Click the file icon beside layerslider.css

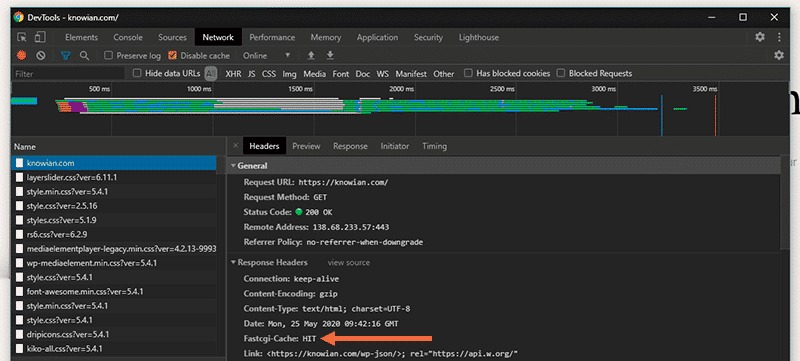(19, 177)
